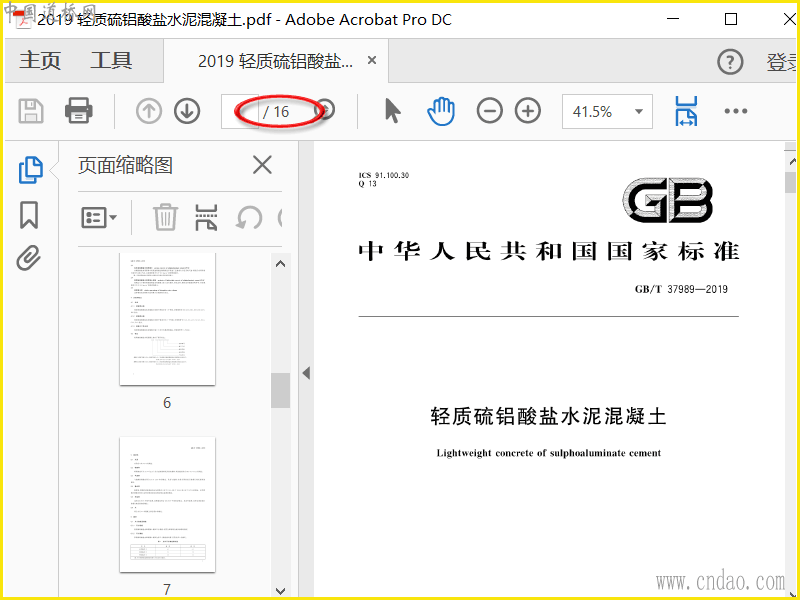Click the ICS 91.100.30 text
800x600 pixels.
(384, 175)
